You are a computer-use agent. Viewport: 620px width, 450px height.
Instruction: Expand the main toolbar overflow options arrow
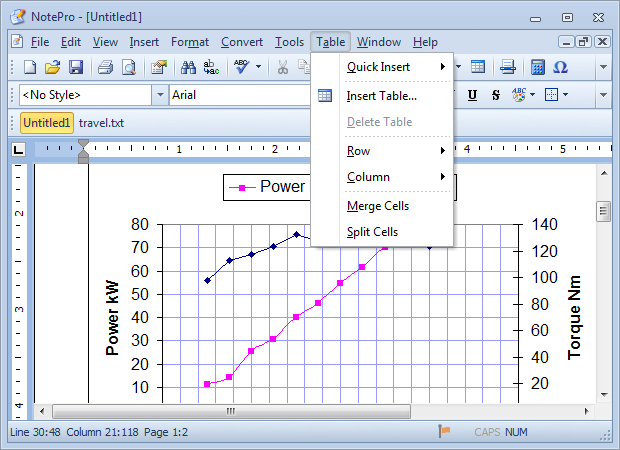coord(603,67)
